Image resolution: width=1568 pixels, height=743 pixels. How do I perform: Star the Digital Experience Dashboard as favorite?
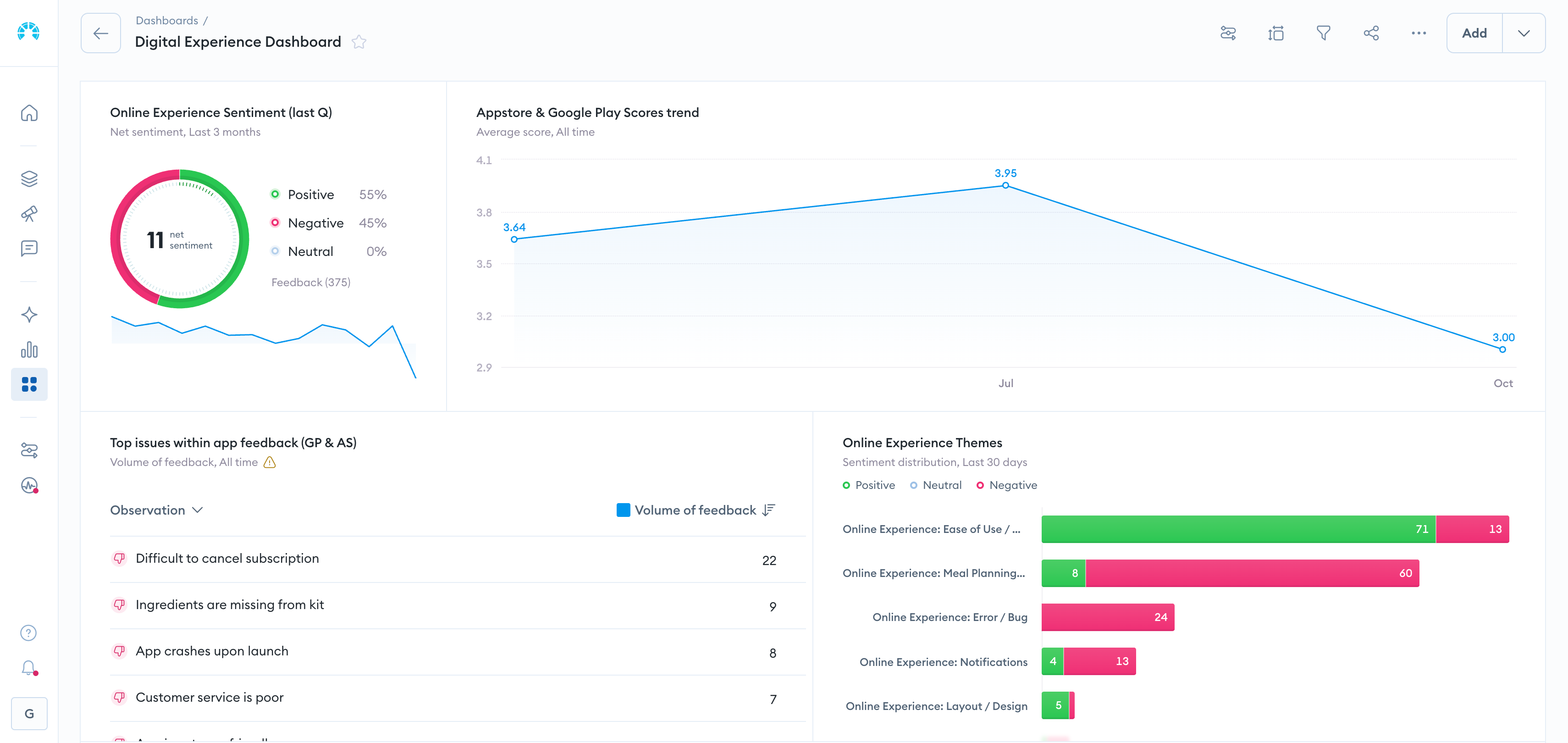click(359, 42)
